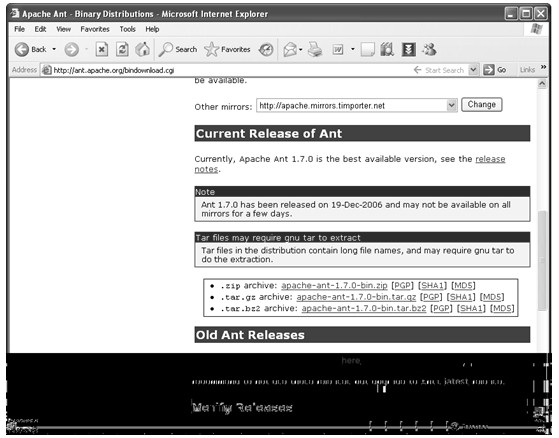Open the Mail envelope icon
Screen dimensions: 559x438
(x=291, y=50)
